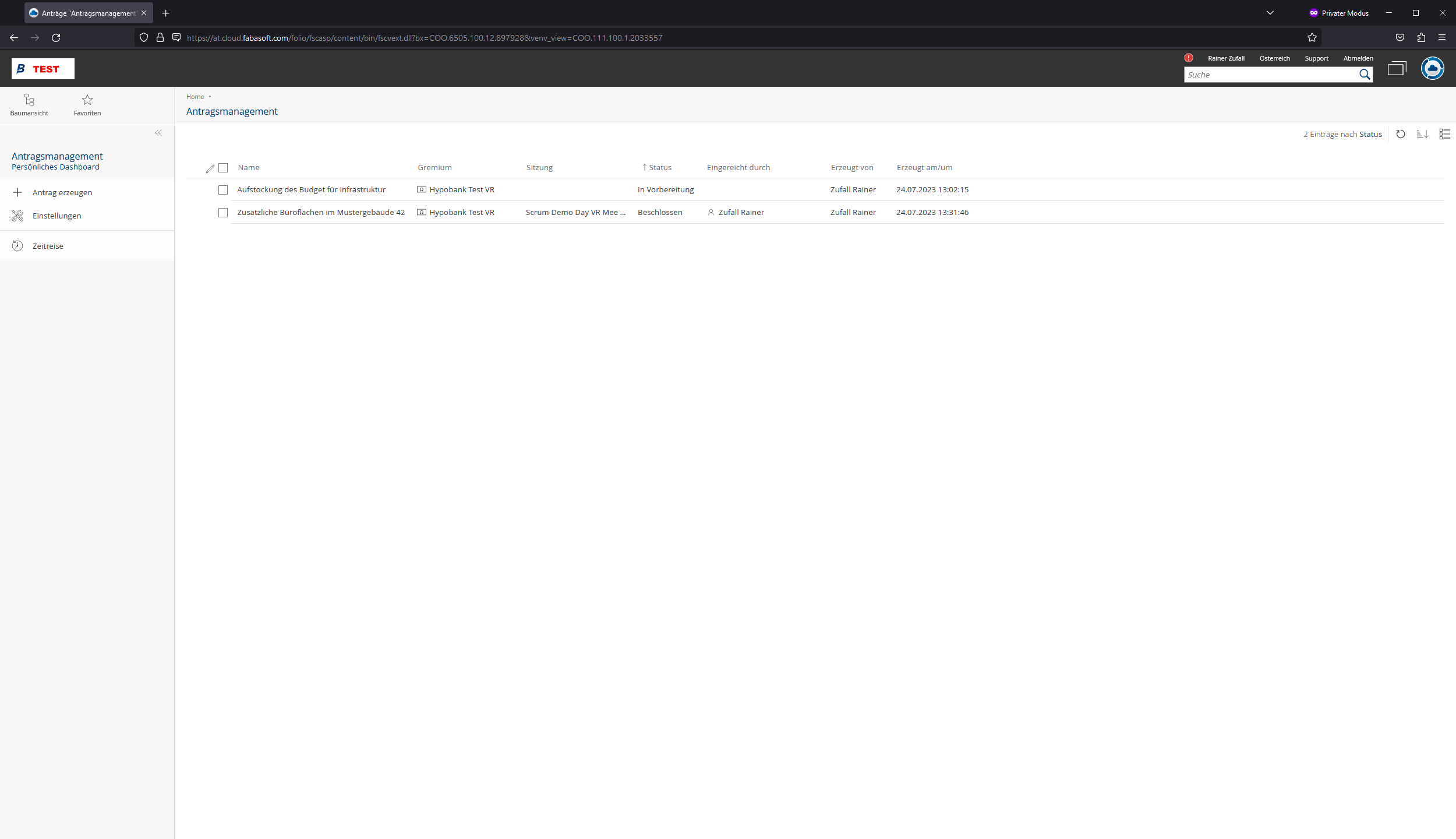Click the search magnifier icon
Screen dimensions: 1456x839
pos(1365,75)
